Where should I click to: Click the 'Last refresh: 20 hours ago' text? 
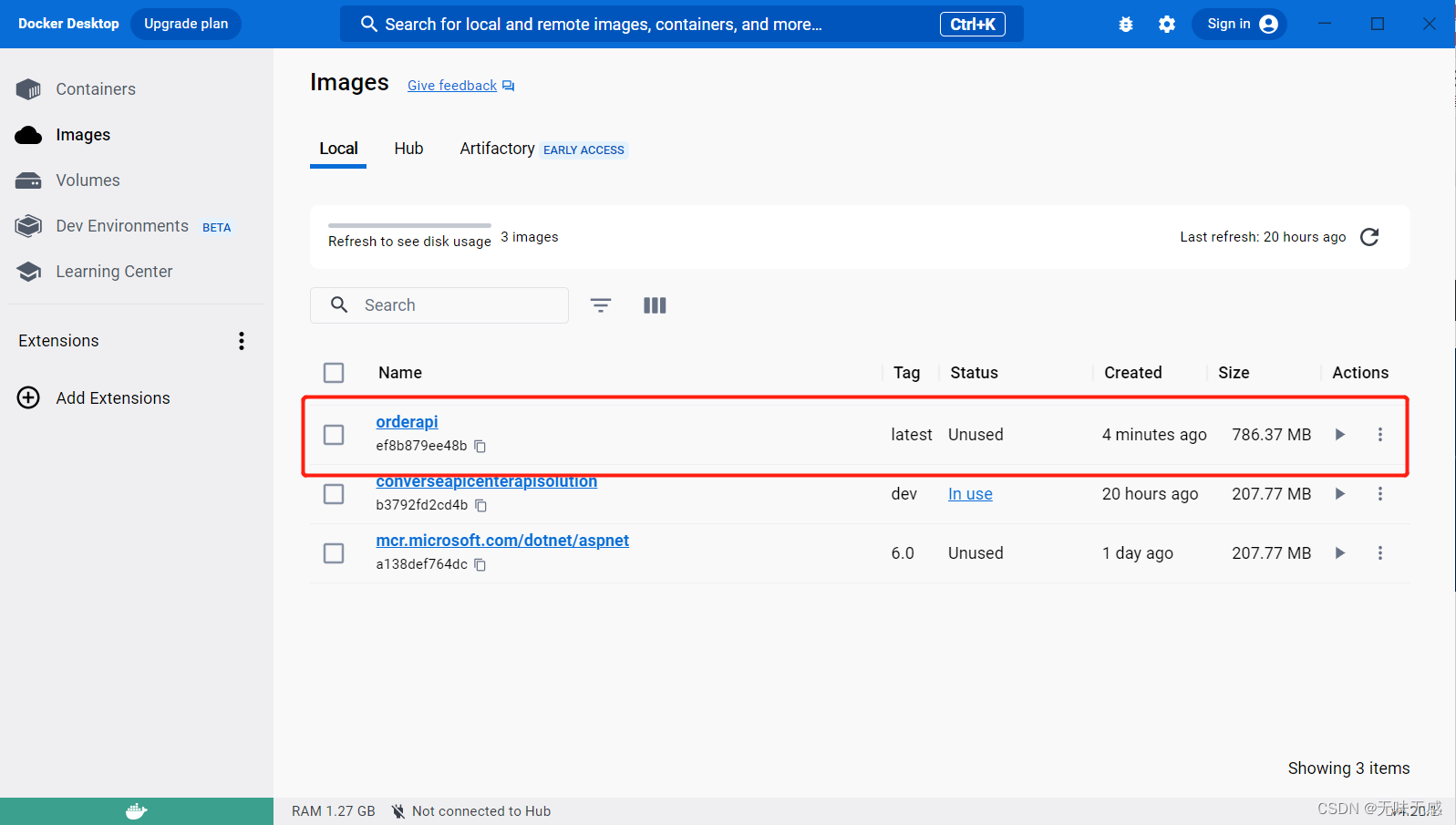click(1263, 237)
